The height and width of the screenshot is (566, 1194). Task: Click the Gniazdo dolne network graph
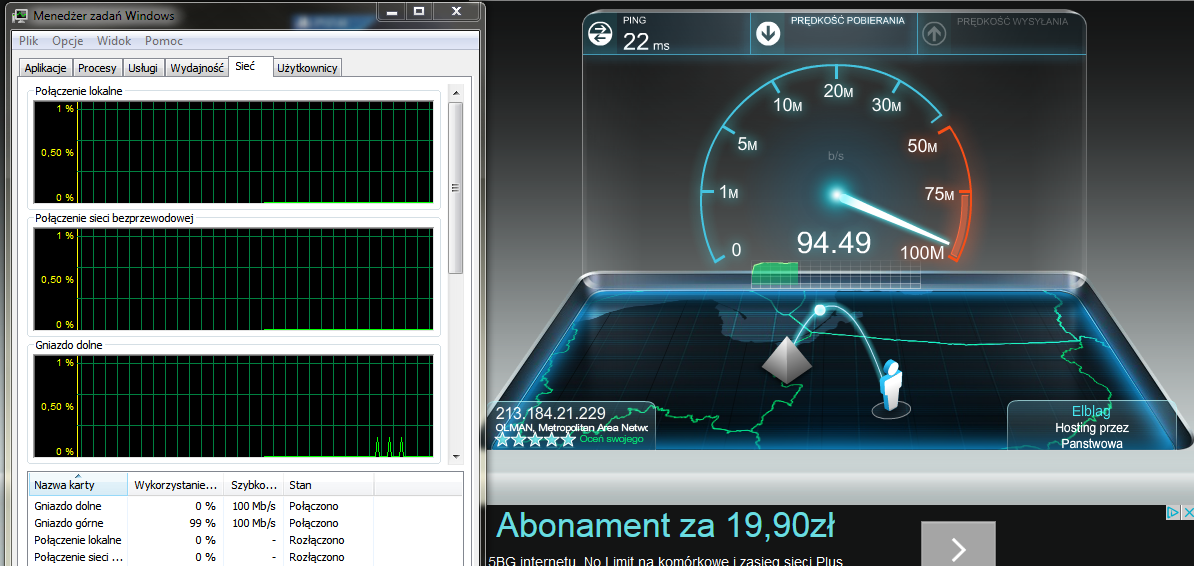[x=234, y=407]
